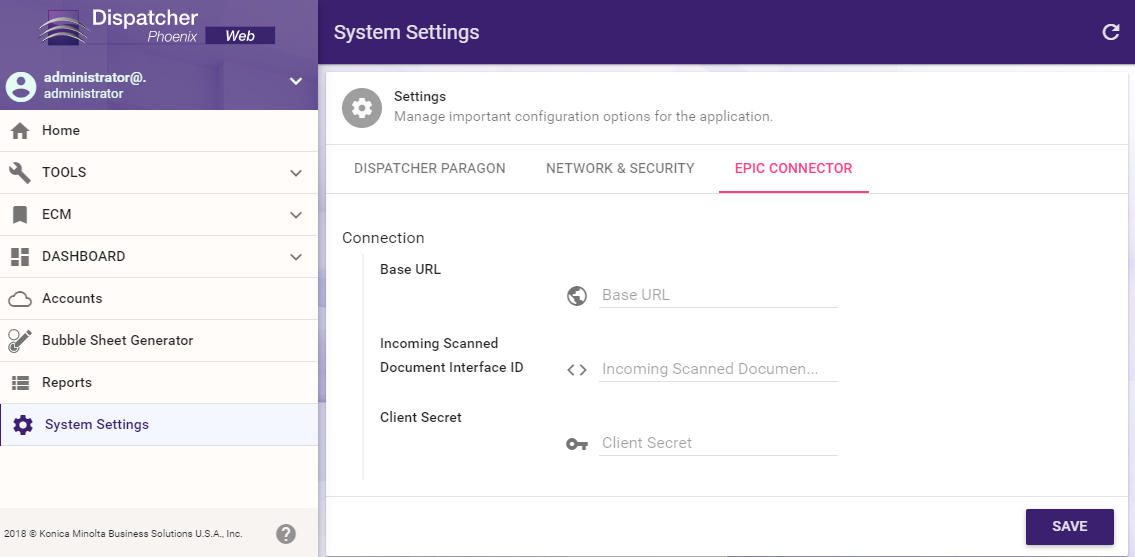The width and height of the screenshot is (1135, 557).
Task: Click the Accounts cloud icon
Action: click(20, 298)
